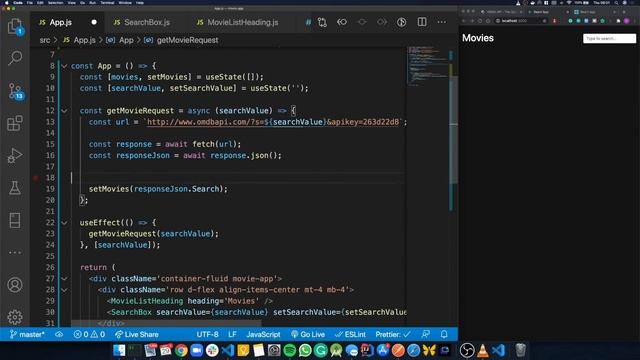Click the Movies heading in the browser page
The width and height of the screenshot is (640, 360).
pyautogui.click(x=478, y=38)
